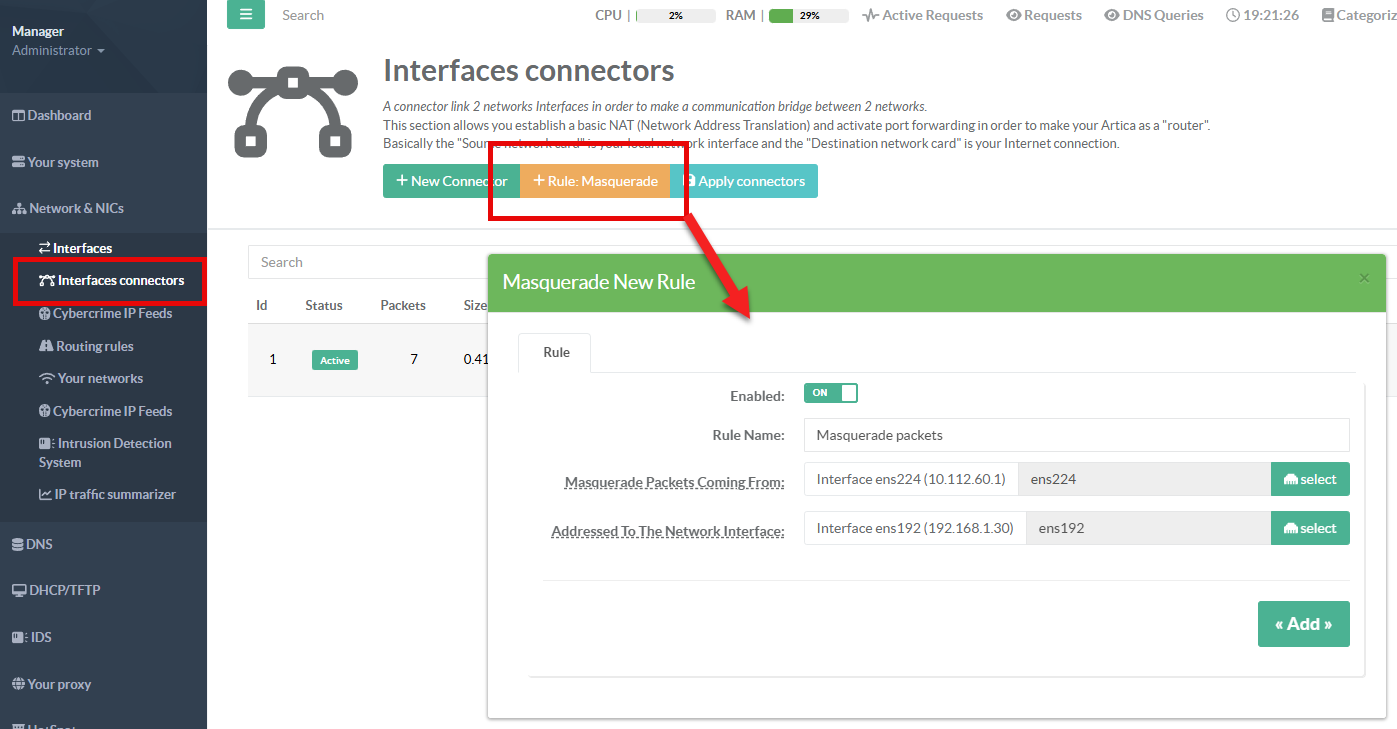1397x729 pixels.
Task: Select the Rule tab
Action: pos(556,352)
